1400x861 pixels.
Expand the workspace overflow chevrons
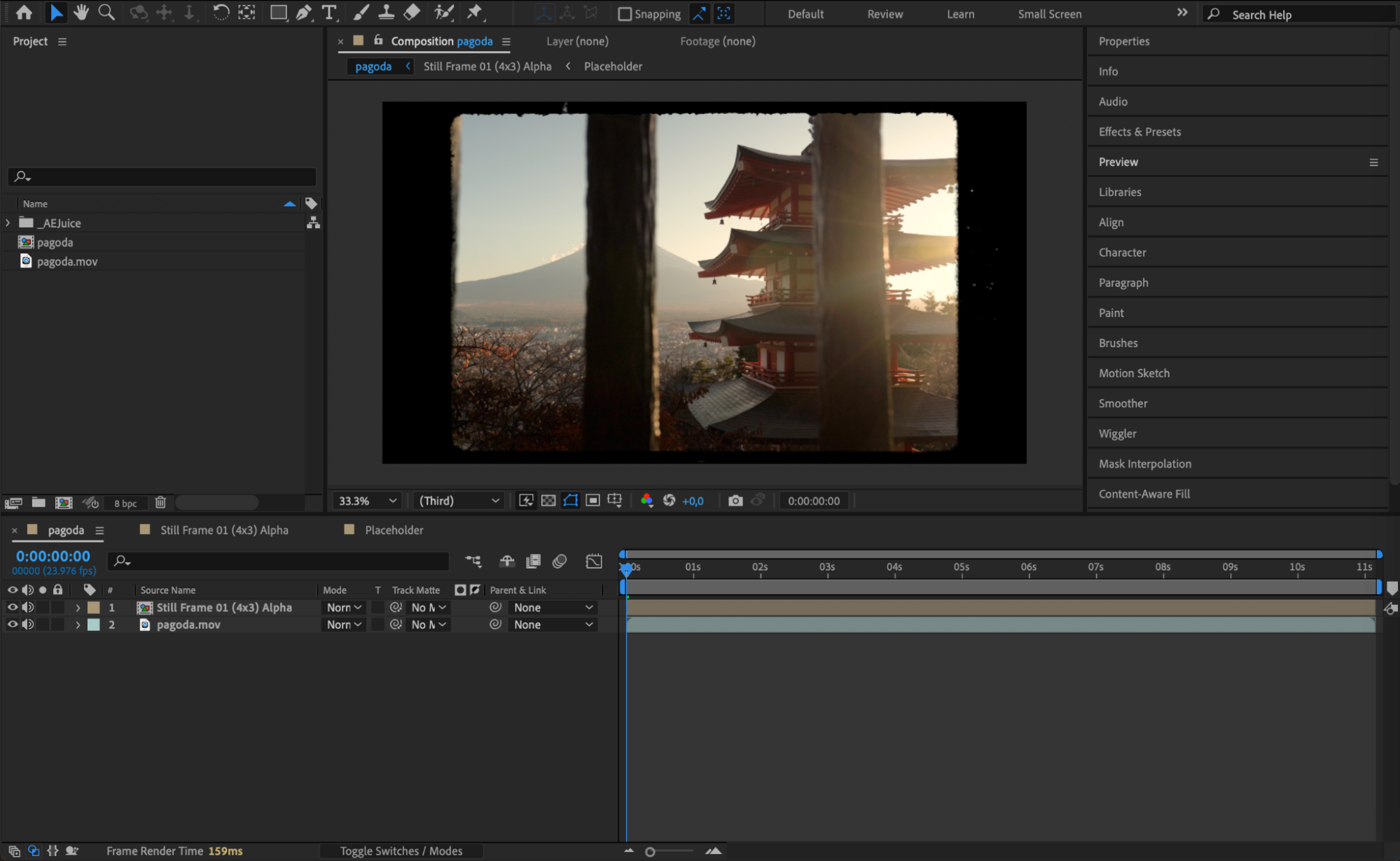tap(1182, 13)
